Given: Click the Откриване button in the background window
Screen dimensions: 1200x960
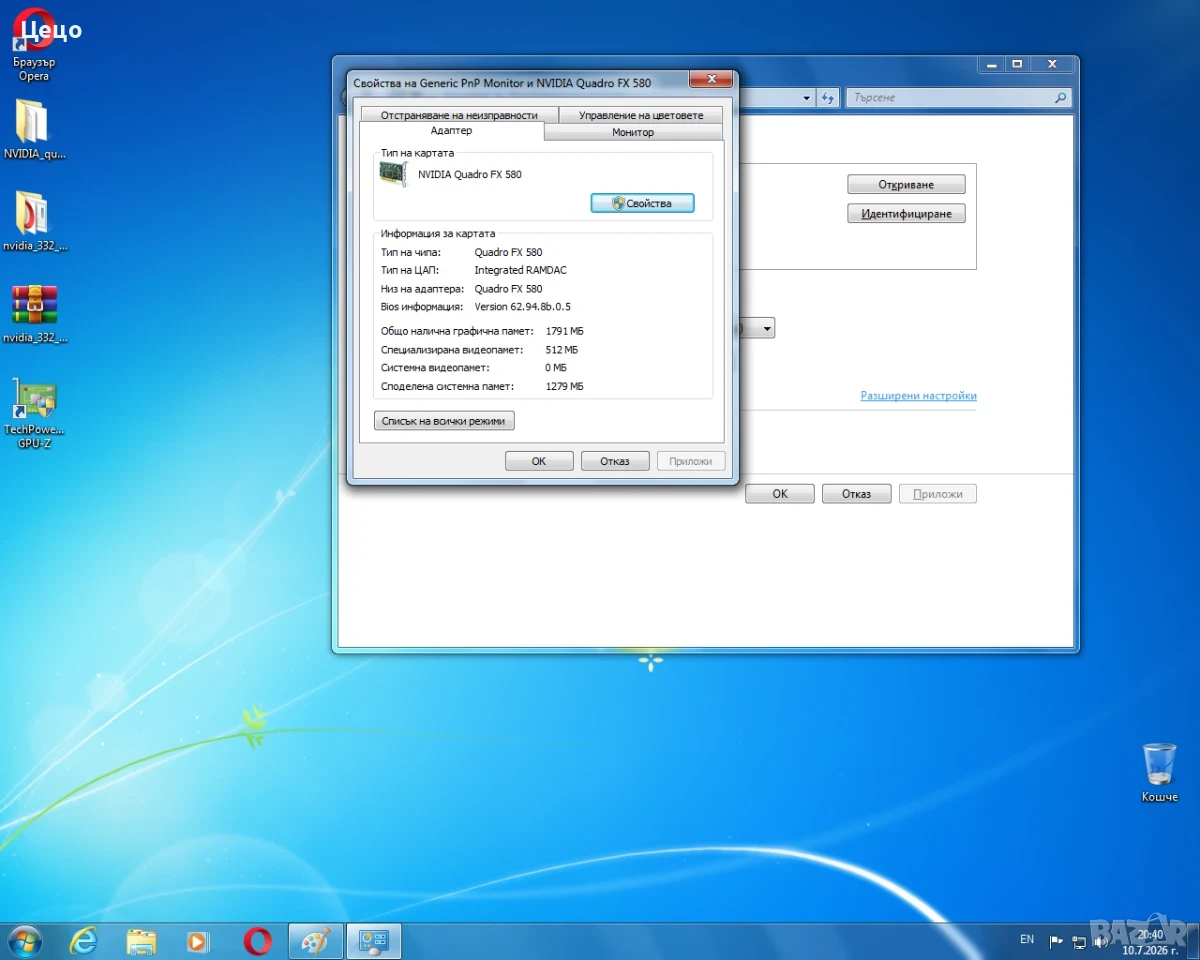Looking at the screenshot, I should 906,185.
